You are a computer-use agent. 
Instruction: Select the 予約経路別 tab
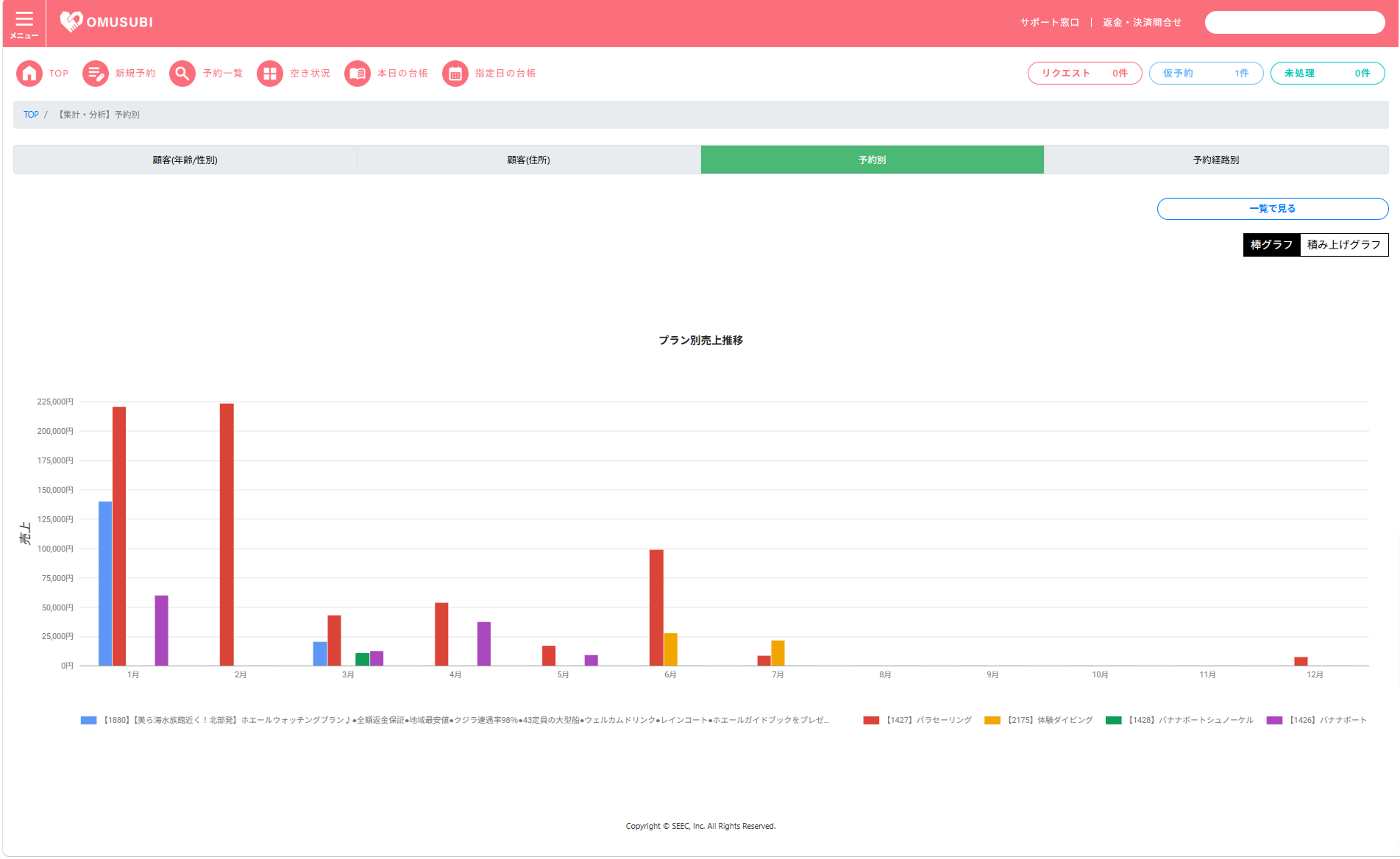pyautogui.click(x=1216, y=160)
